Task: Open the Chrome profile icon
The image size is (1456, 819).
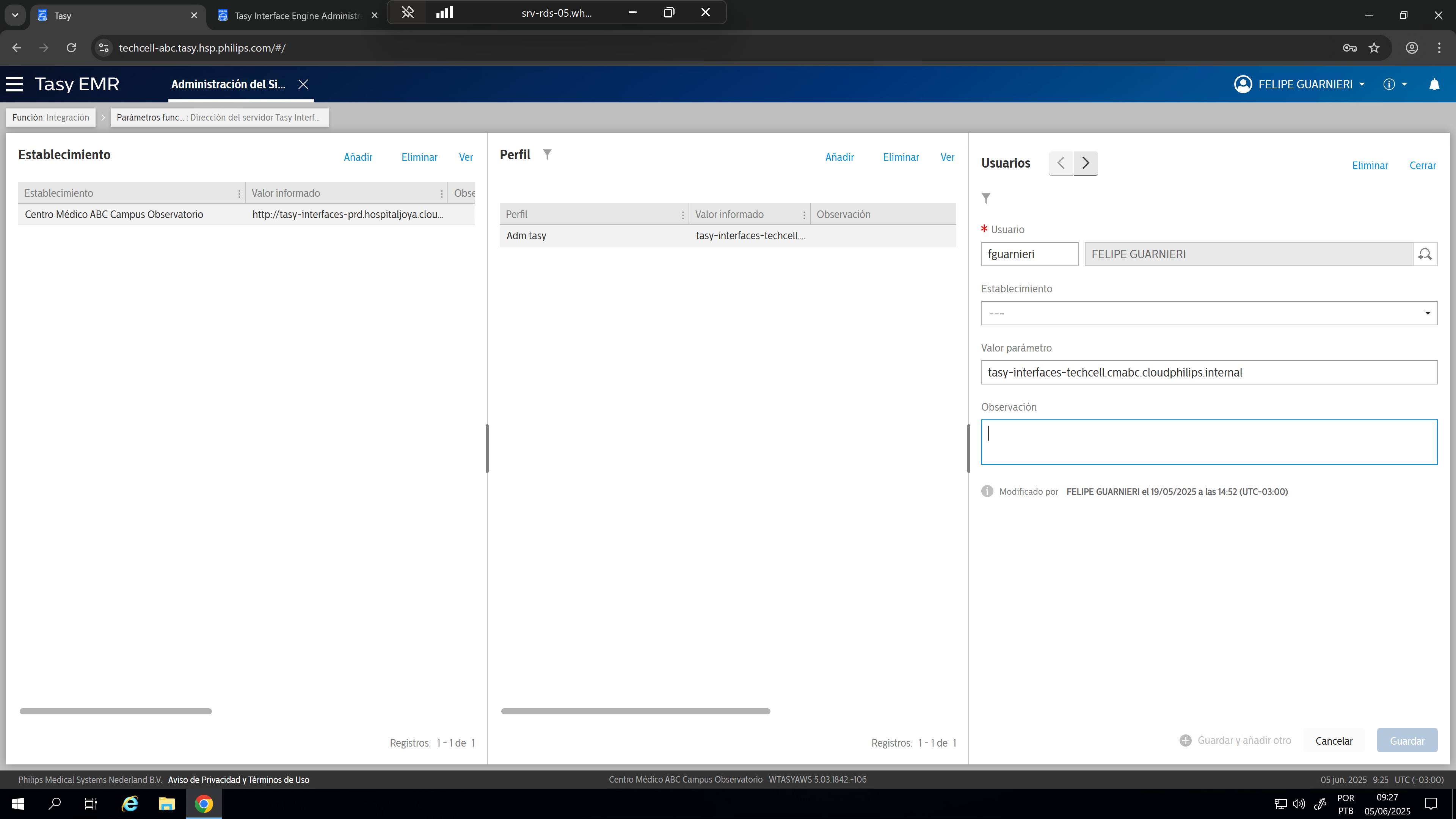Action: tap(1412, 48)
